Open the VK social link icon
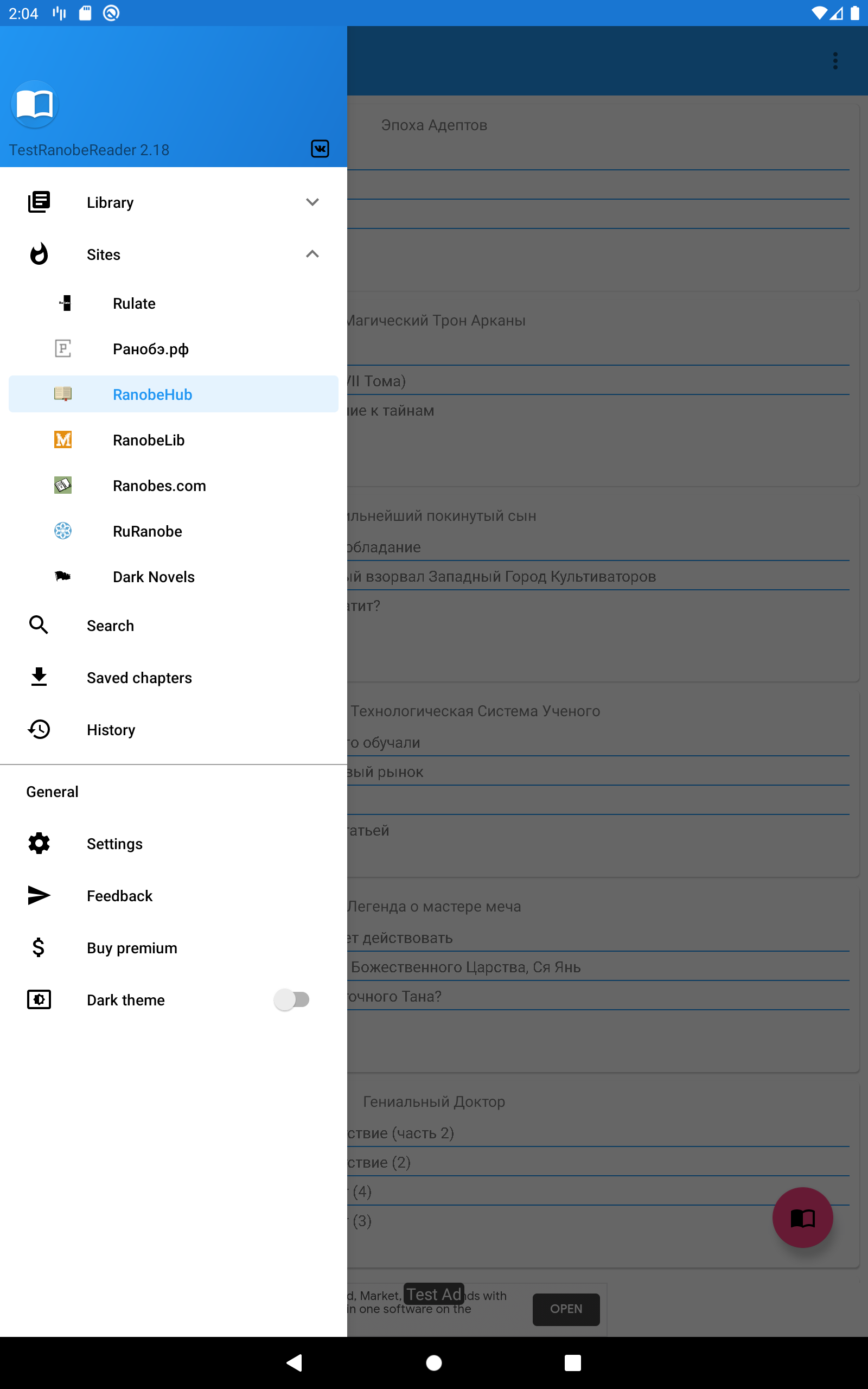This screenshot has width=868, height=1389. (x=320, y=149)
